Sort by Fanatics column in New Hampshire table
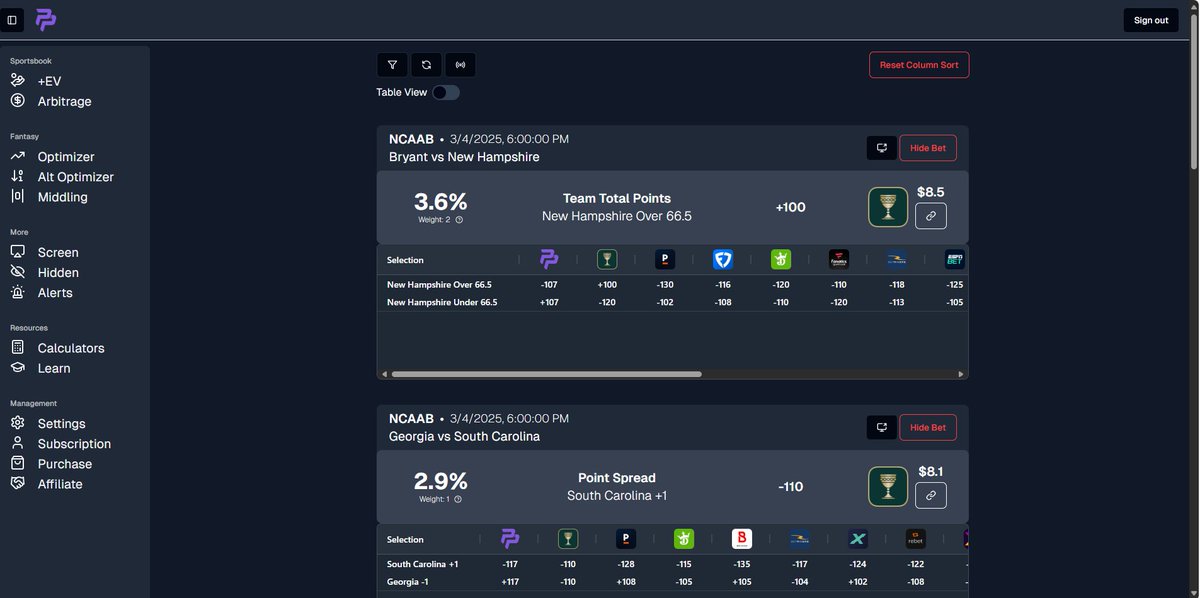 (839, 260)
